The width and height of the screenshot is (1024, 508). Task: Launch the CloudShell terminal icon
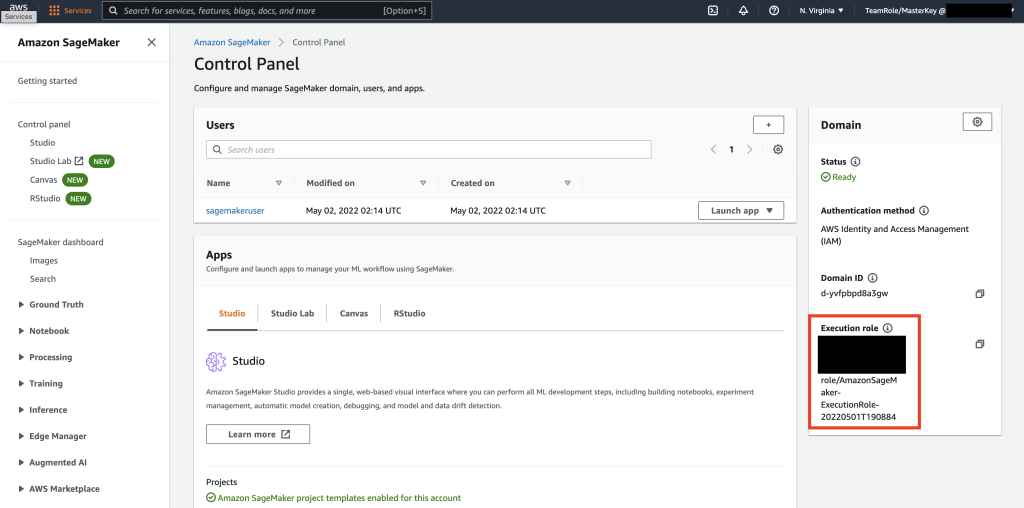click(713, 10)
